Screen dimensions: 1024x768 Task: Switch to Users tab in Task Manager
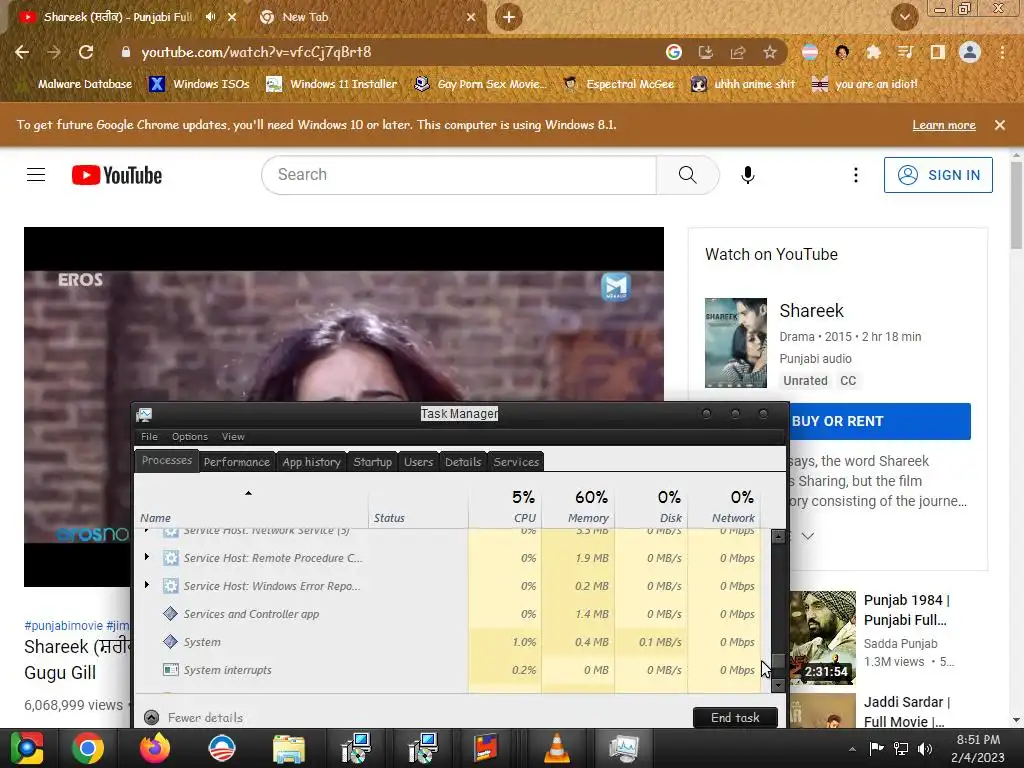click(x=418, y=462)
